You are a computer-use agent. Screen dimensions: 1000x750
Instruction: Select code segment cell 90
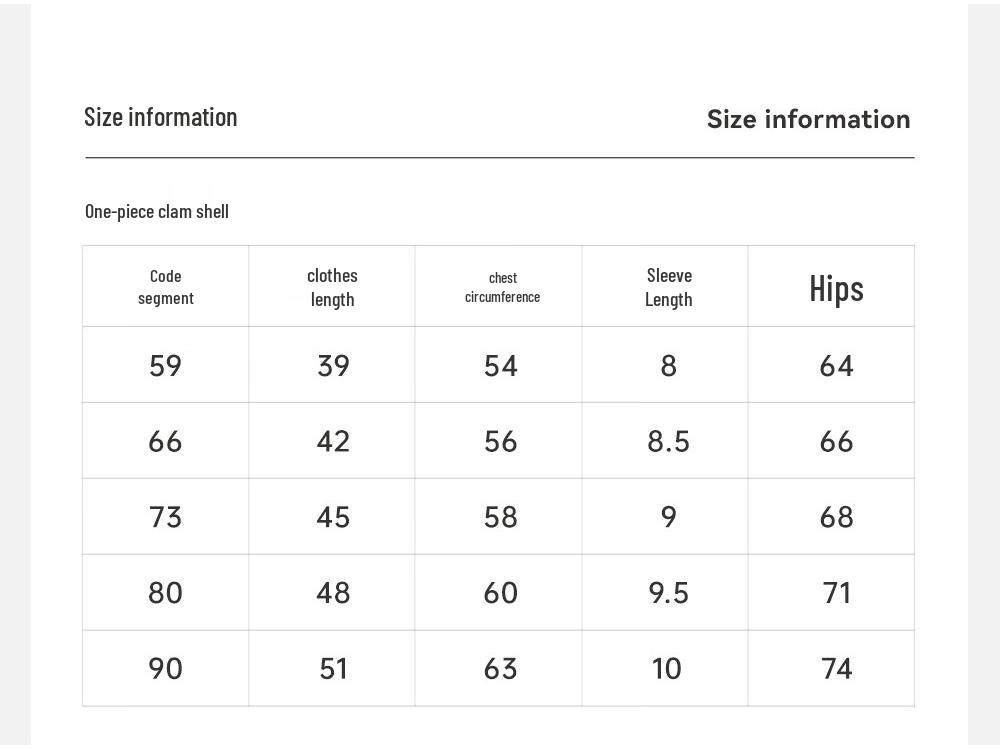166,668
